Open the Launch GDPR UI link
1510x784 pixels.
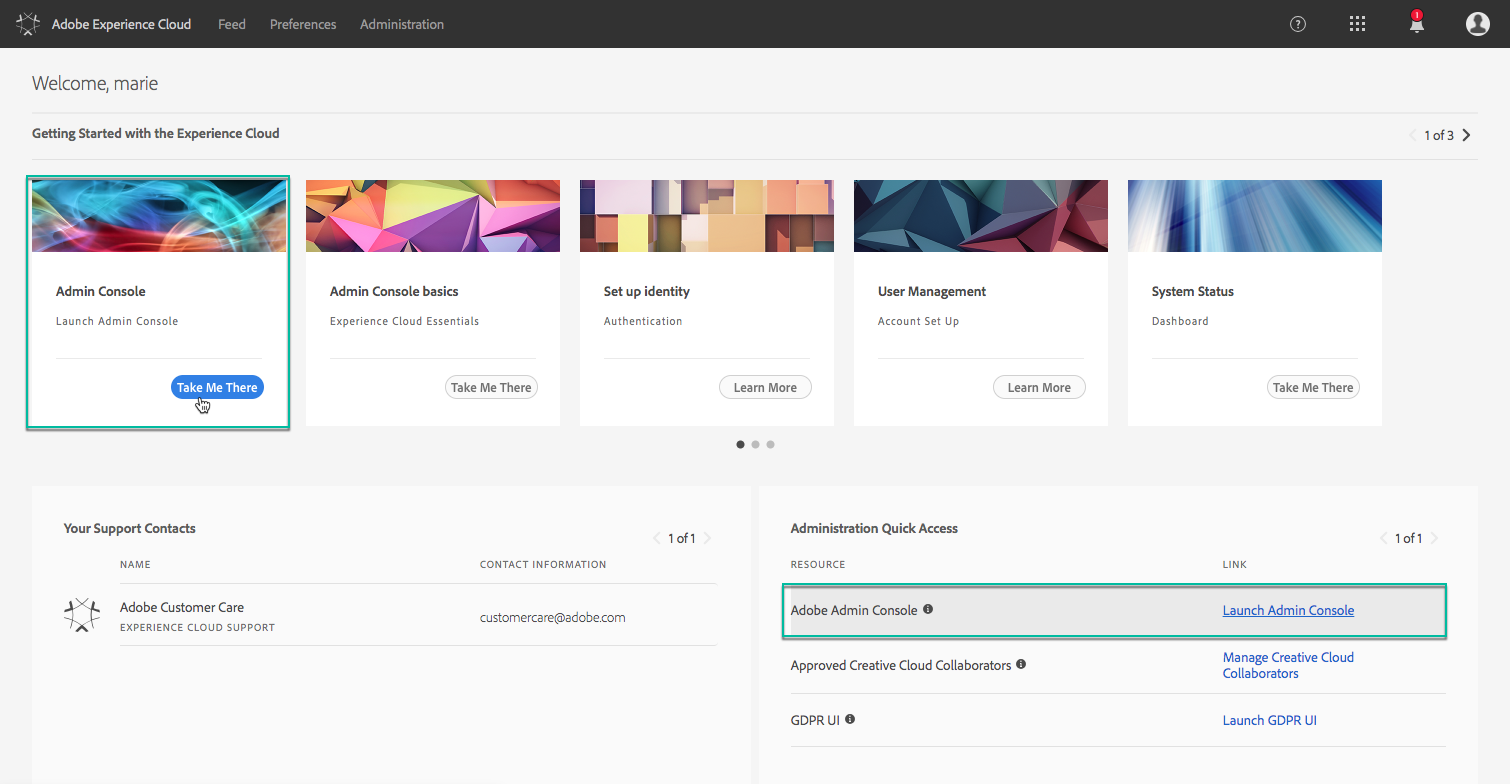[1269, 719]
